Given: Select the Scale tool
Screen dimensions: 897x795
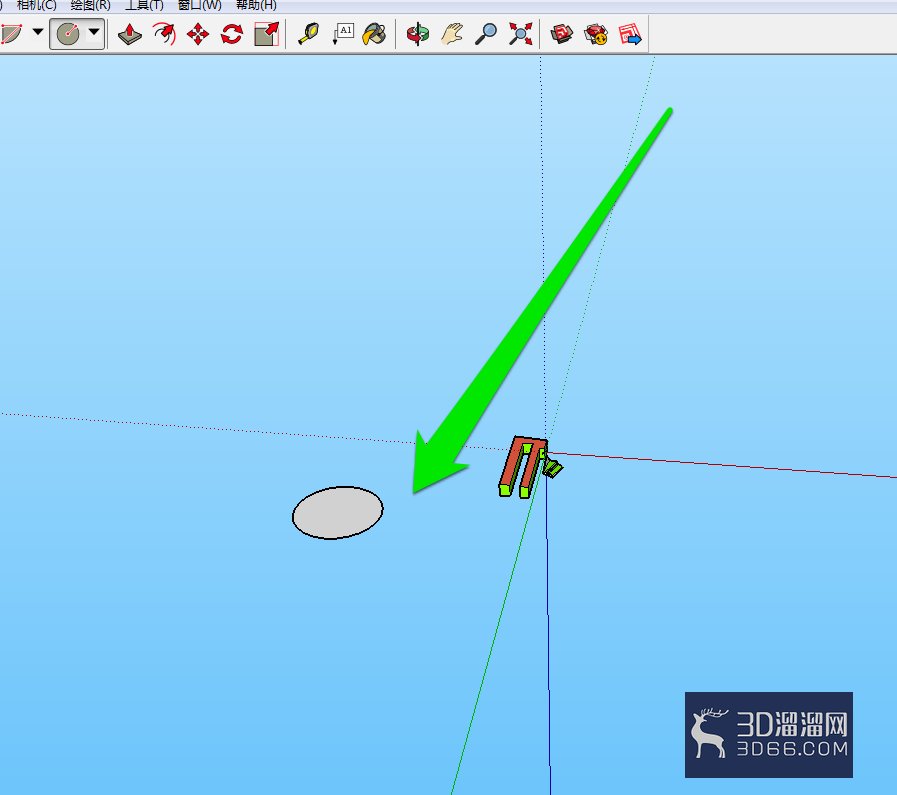Looking at the screenshot, I should click(x=267, y=34).
